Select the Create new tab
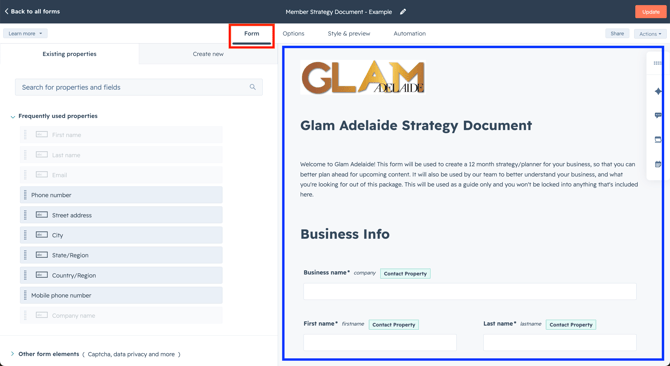This screenshot has height=366, width=670. tap(208, 54)
